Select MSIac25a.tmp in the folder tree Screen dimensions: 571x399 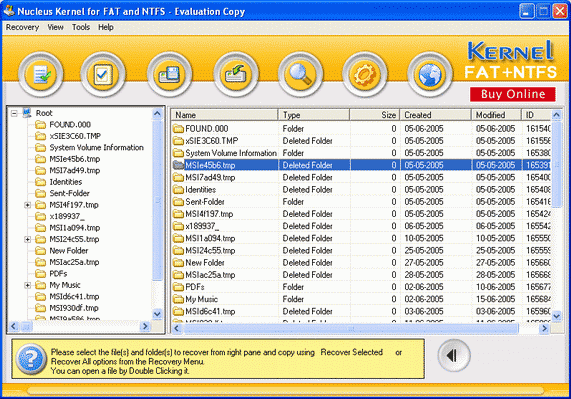(x=74, y=262)
